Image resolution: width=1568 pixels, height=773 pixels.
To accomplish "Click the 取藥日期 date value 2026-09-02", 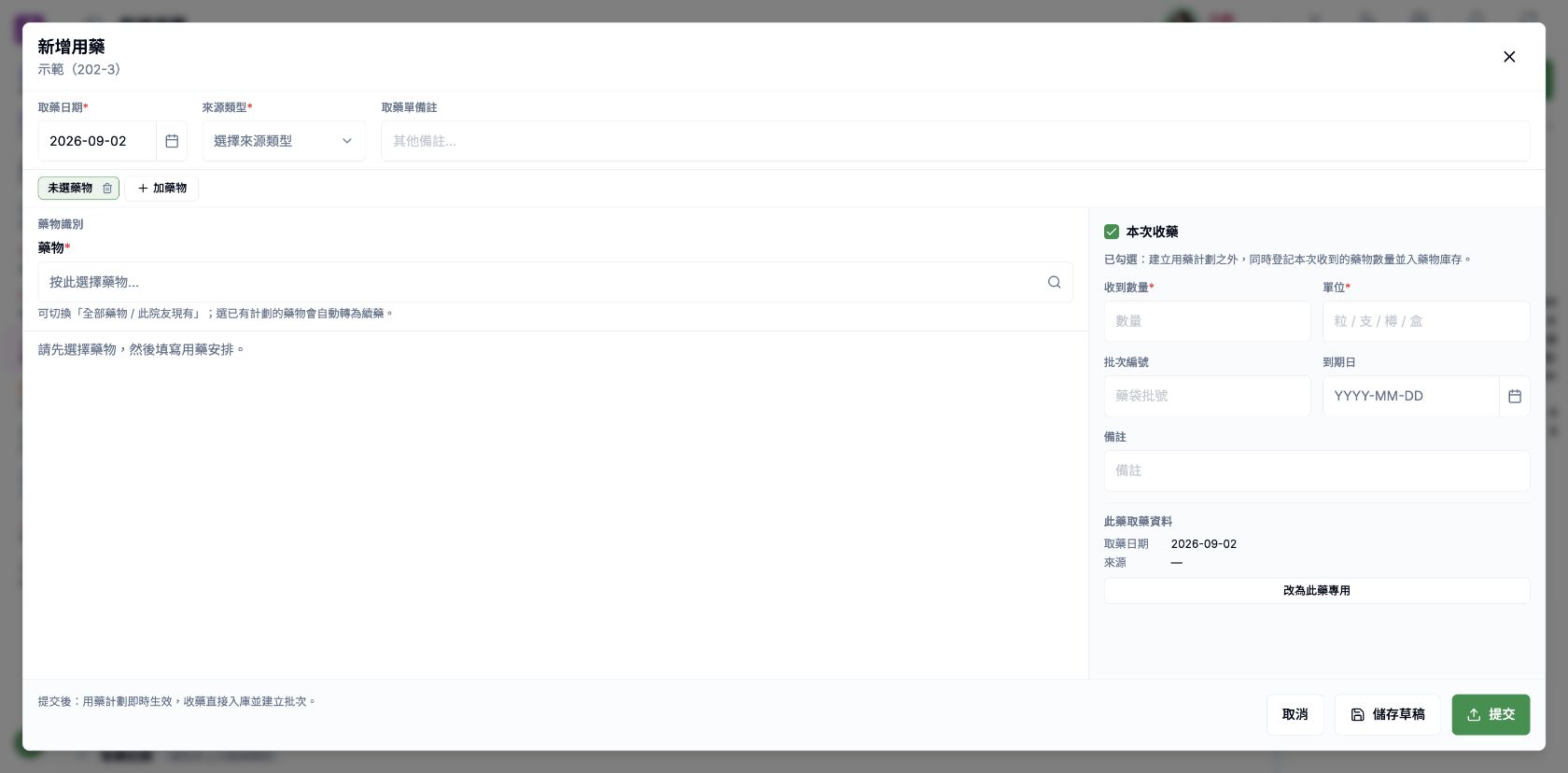I will coord(97,141).
